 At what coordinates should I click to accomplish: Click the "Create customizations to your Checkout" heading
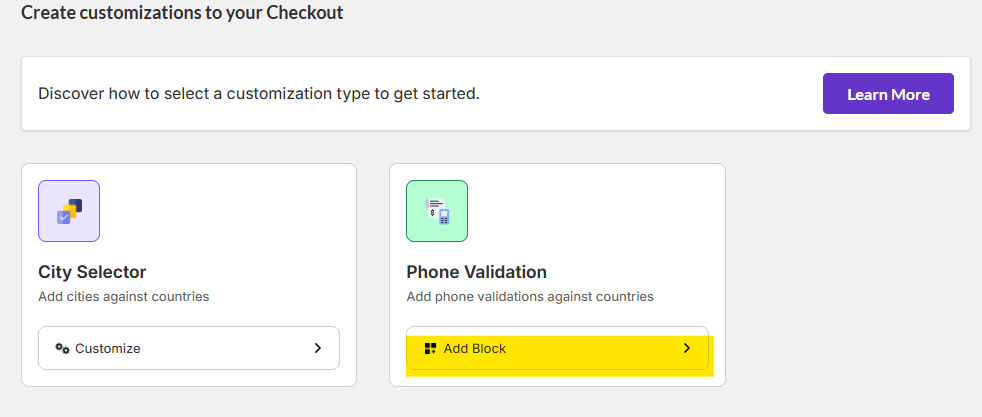click(x=182, y=13)
